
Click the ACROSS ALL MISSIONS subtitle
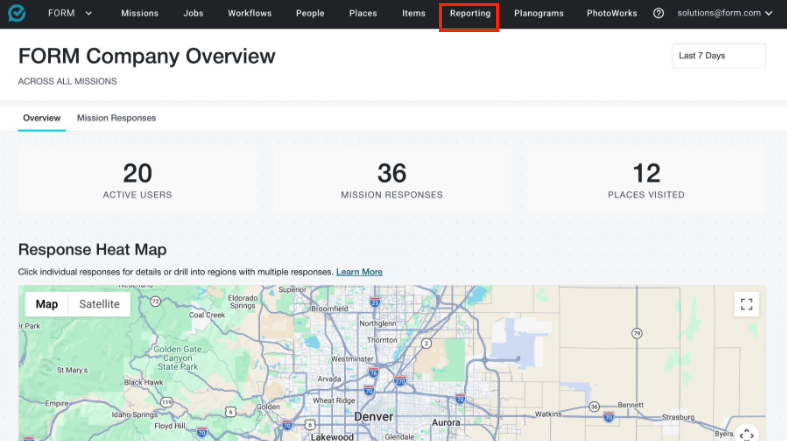coord(67,81)
